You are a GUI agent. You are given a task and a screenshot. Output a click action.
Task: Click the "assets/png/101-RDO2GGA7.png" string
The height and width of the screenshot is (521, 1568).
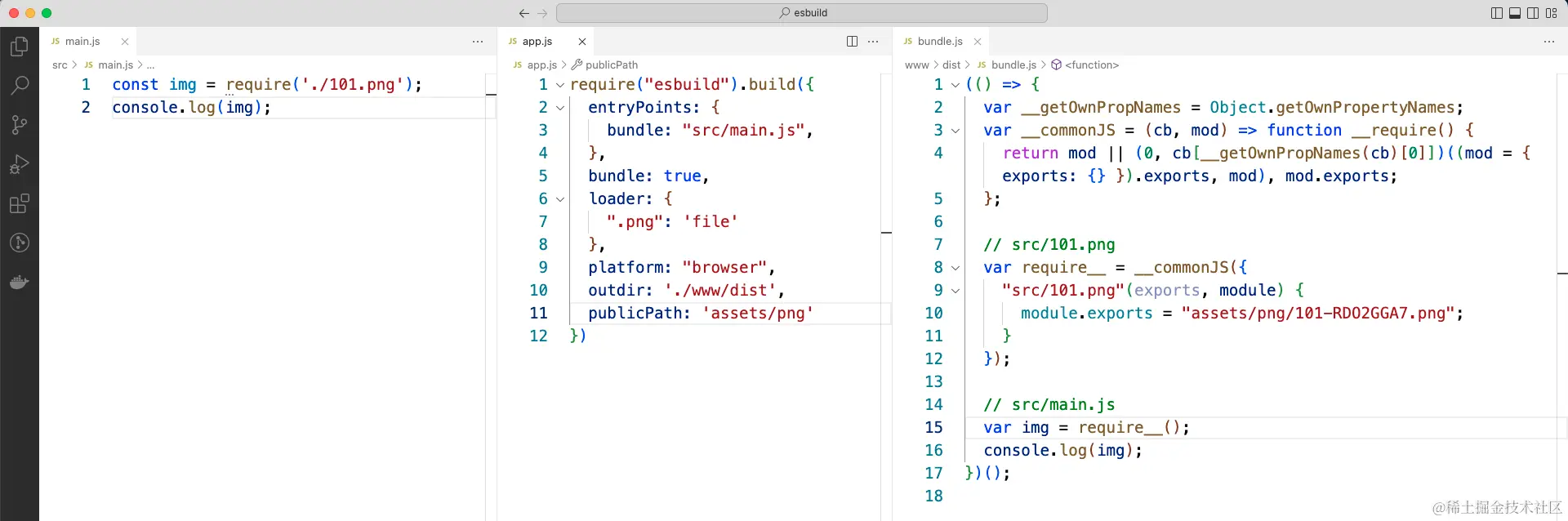click(1317, 313)
